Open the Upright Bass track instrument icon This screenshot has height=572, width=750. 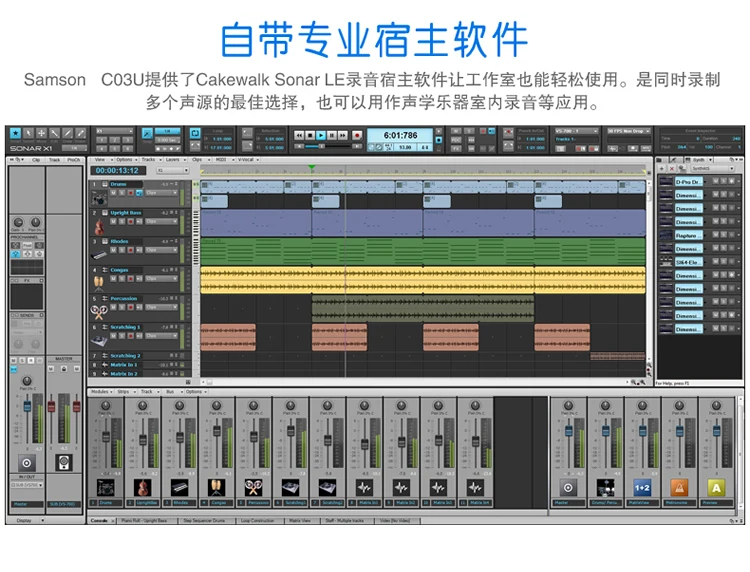click(x=99, y=226)
